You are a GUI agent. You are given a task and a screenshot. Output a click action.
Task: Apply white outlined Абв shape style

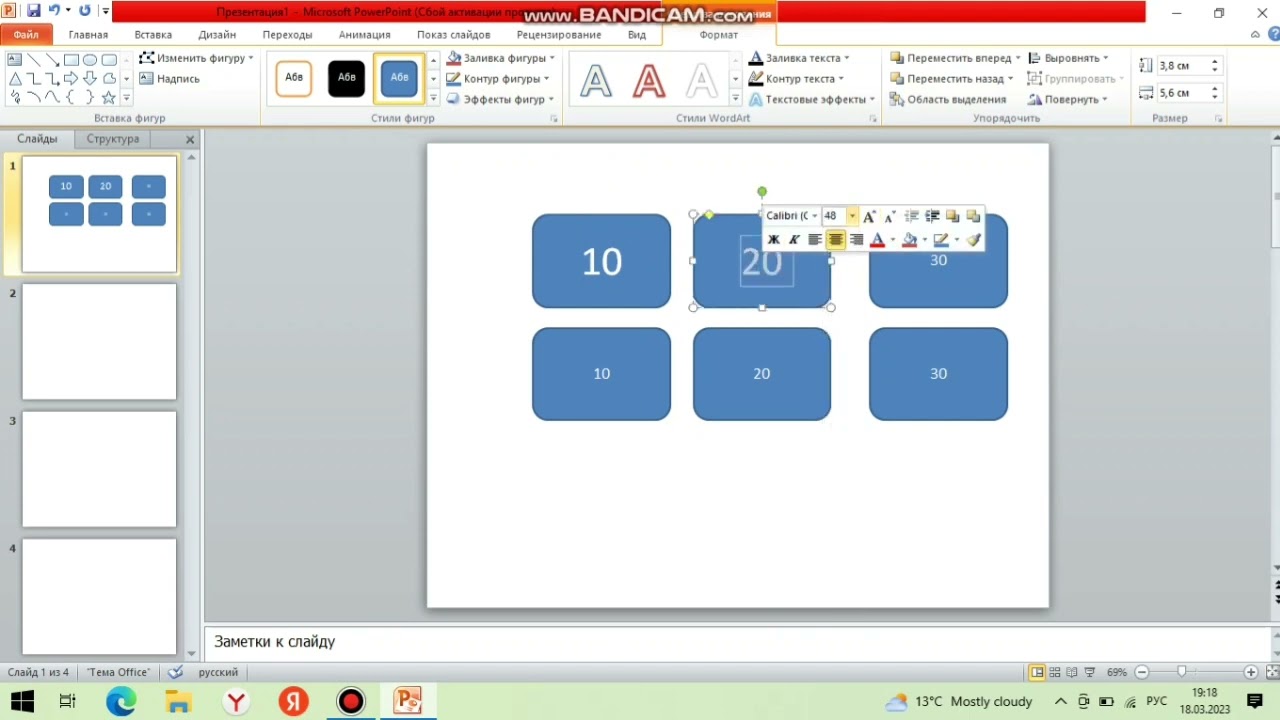point(294,78)
